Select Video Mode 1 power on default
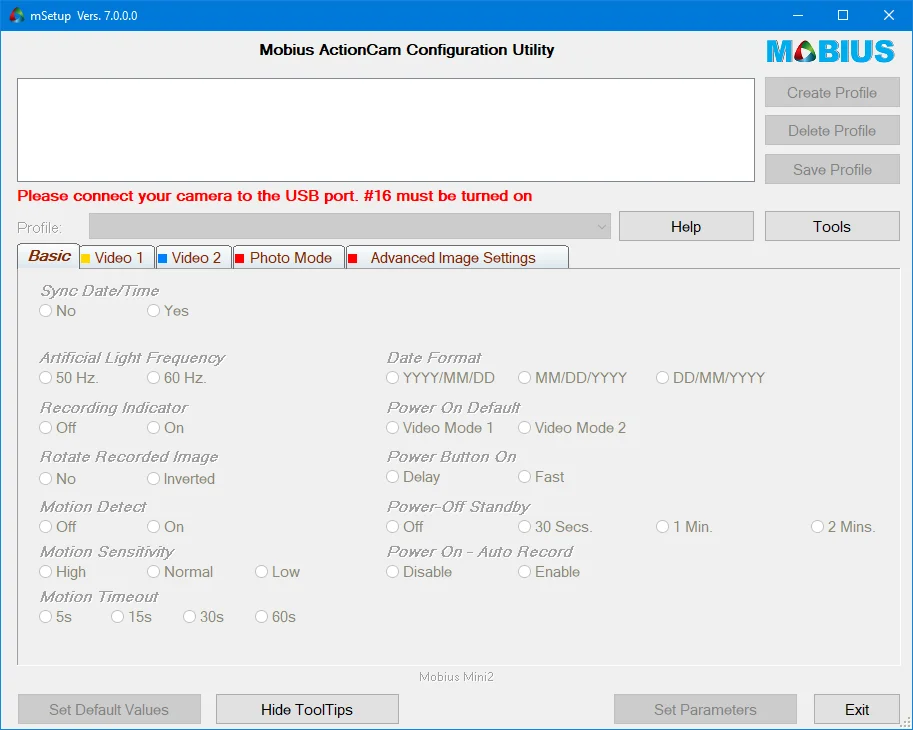 pyautogui.click(x=440, y=428)
